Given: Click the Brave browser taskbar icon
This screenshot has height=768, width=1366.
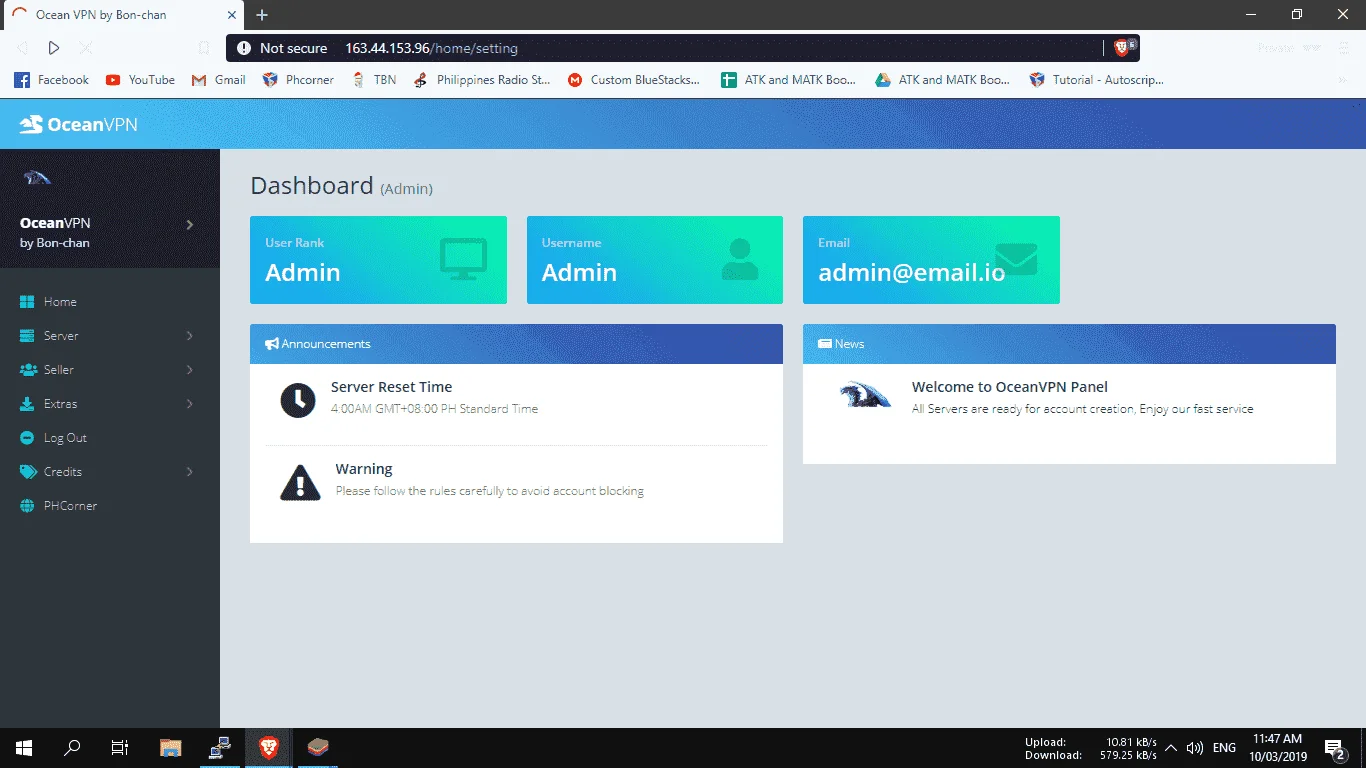Looking at the screenshot, I should (x=268, y=747).
